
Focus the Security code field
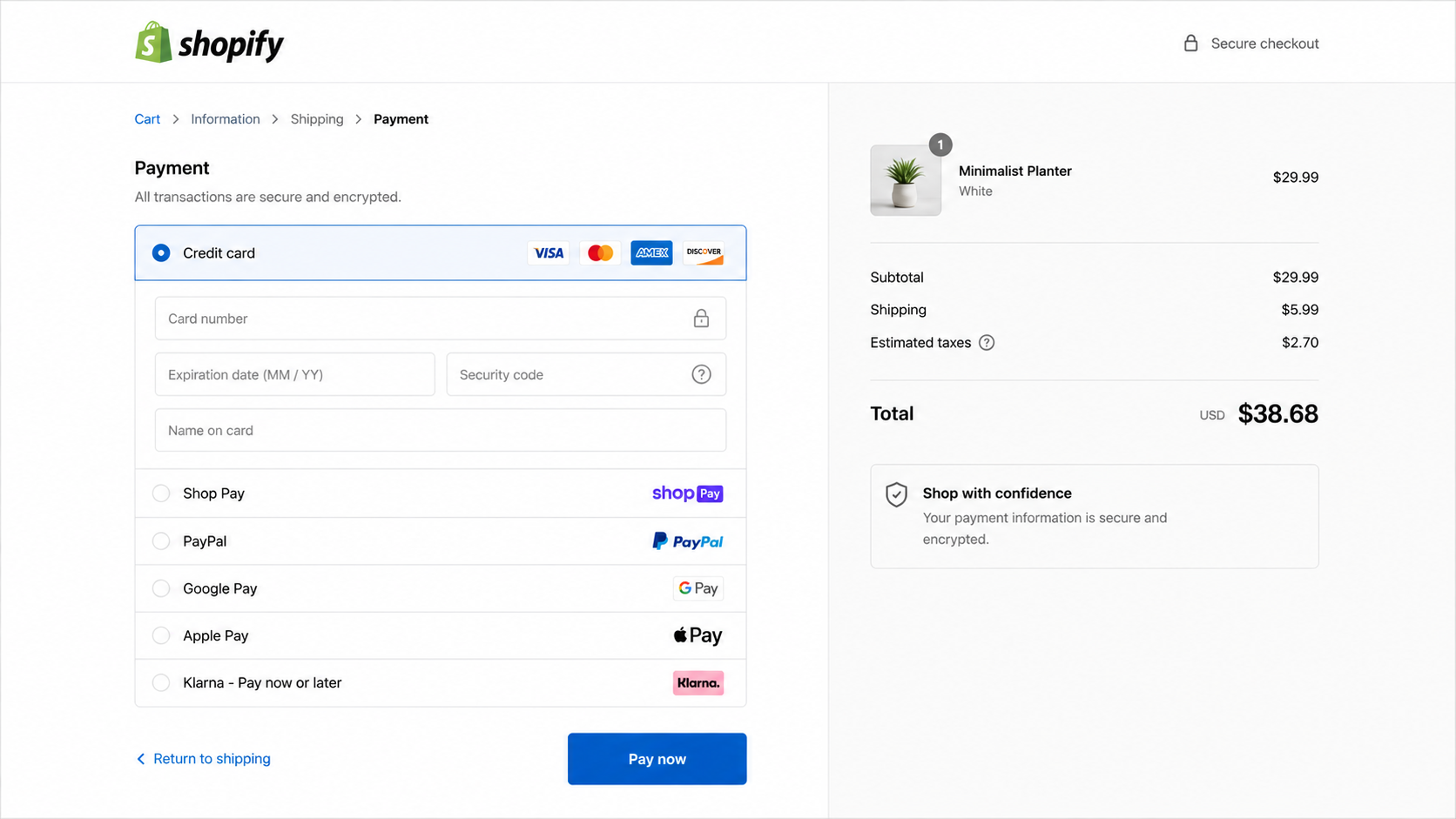pos(586,374)
